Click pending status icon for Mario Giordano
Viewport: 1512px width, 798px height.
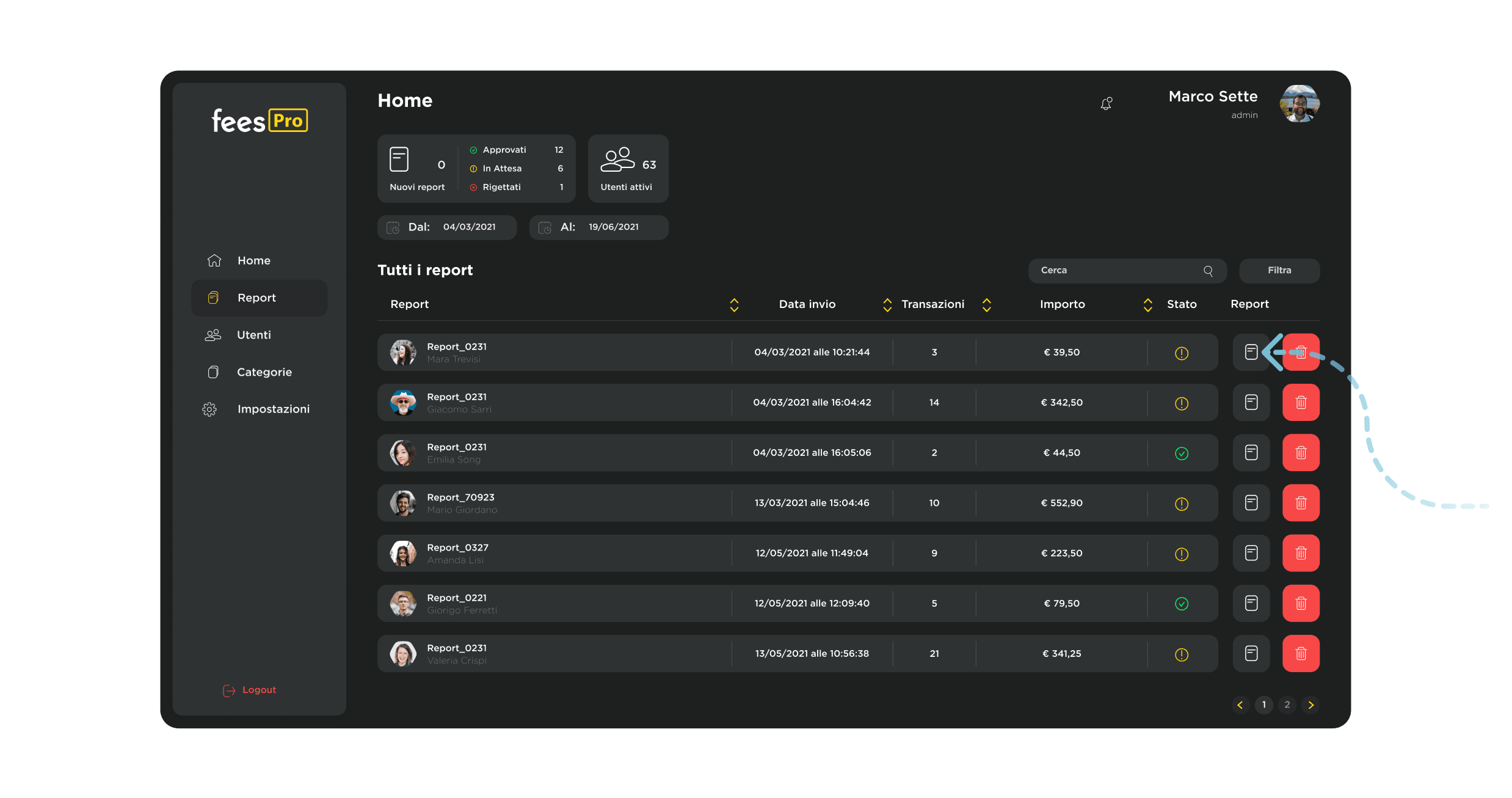pyautogui.click(x=1182, y=504)
